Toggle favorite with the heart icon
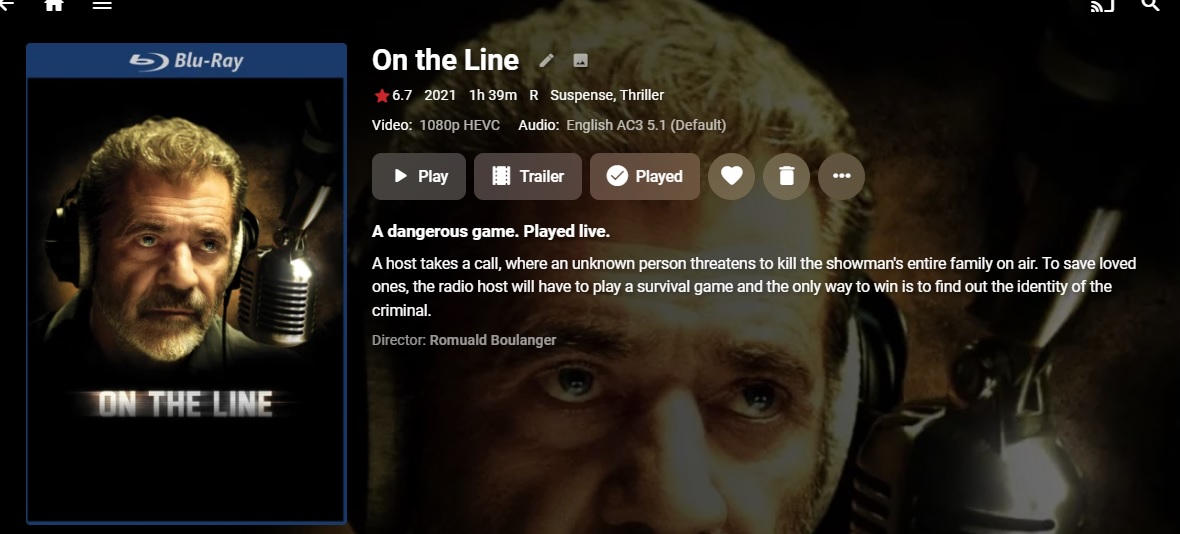Image resolution: width=1180 pixels, height=534 pixels. point(731,176)
